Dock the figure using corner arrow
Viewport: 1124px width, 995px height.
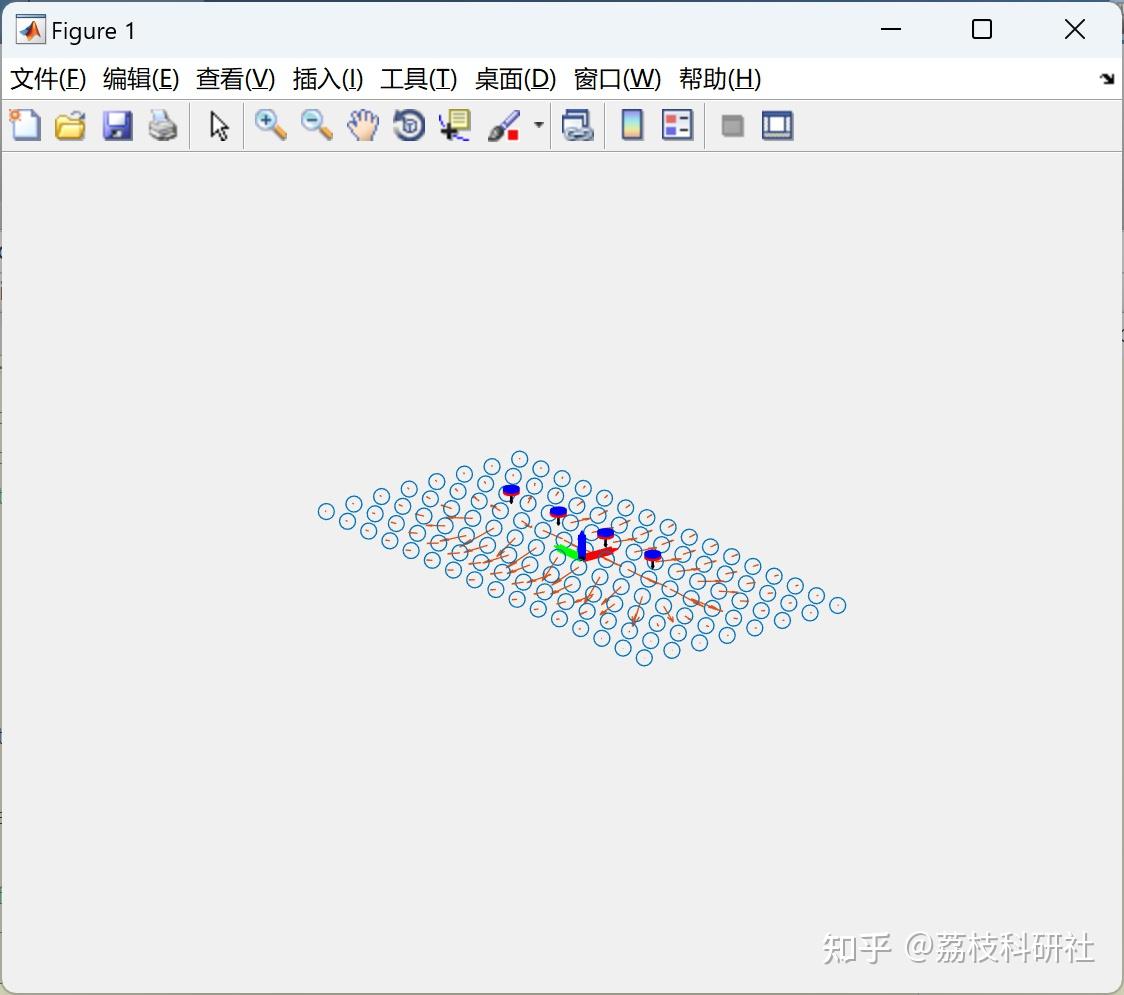1108,79
